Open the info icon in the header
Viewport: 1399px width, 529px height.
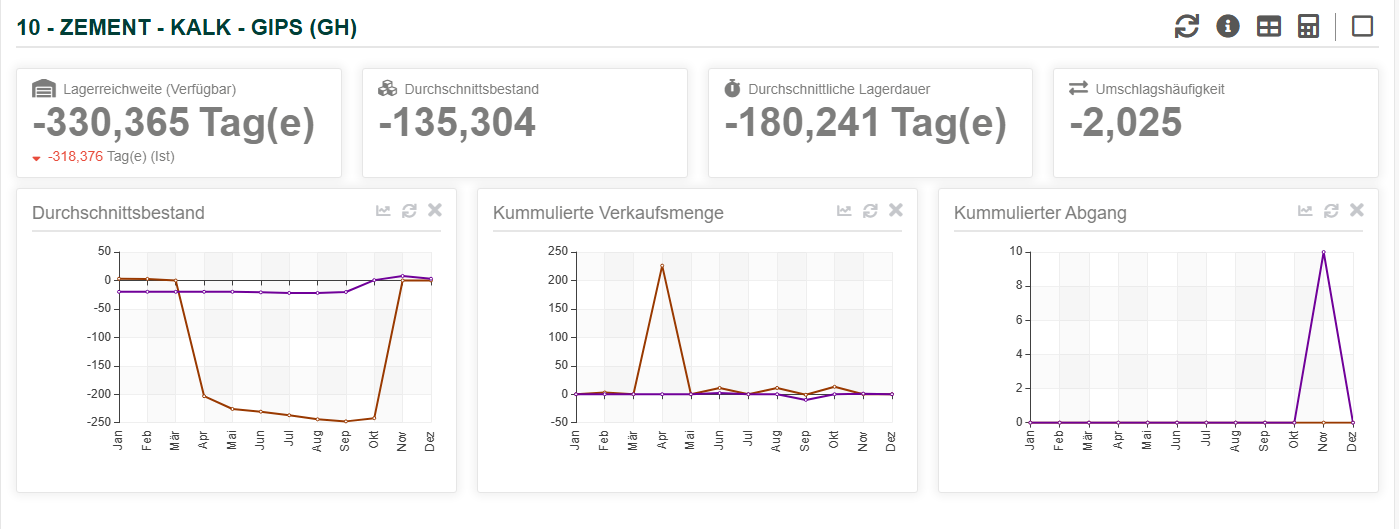pyautogui.click(x=1227, y=27)
